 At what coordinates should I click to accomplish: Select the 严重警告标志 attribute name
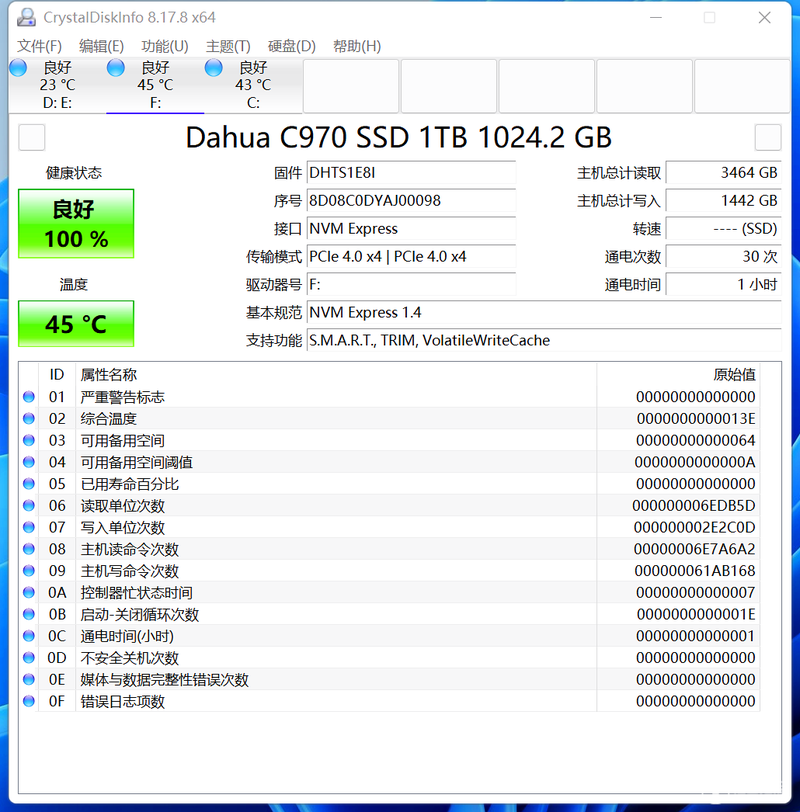(122, 397)
